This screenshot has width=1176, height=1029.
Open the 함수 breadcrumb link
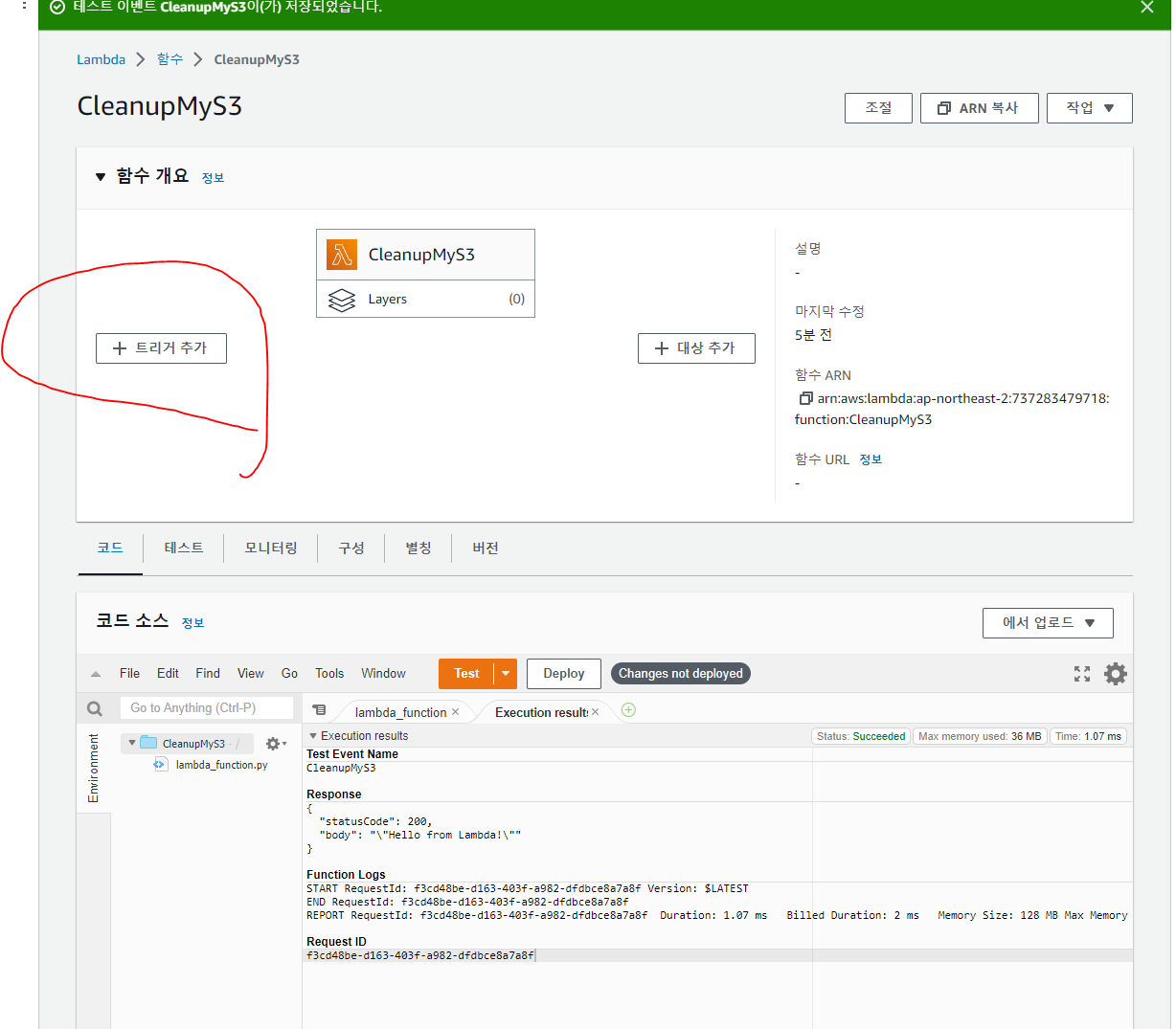click(170, 59)
